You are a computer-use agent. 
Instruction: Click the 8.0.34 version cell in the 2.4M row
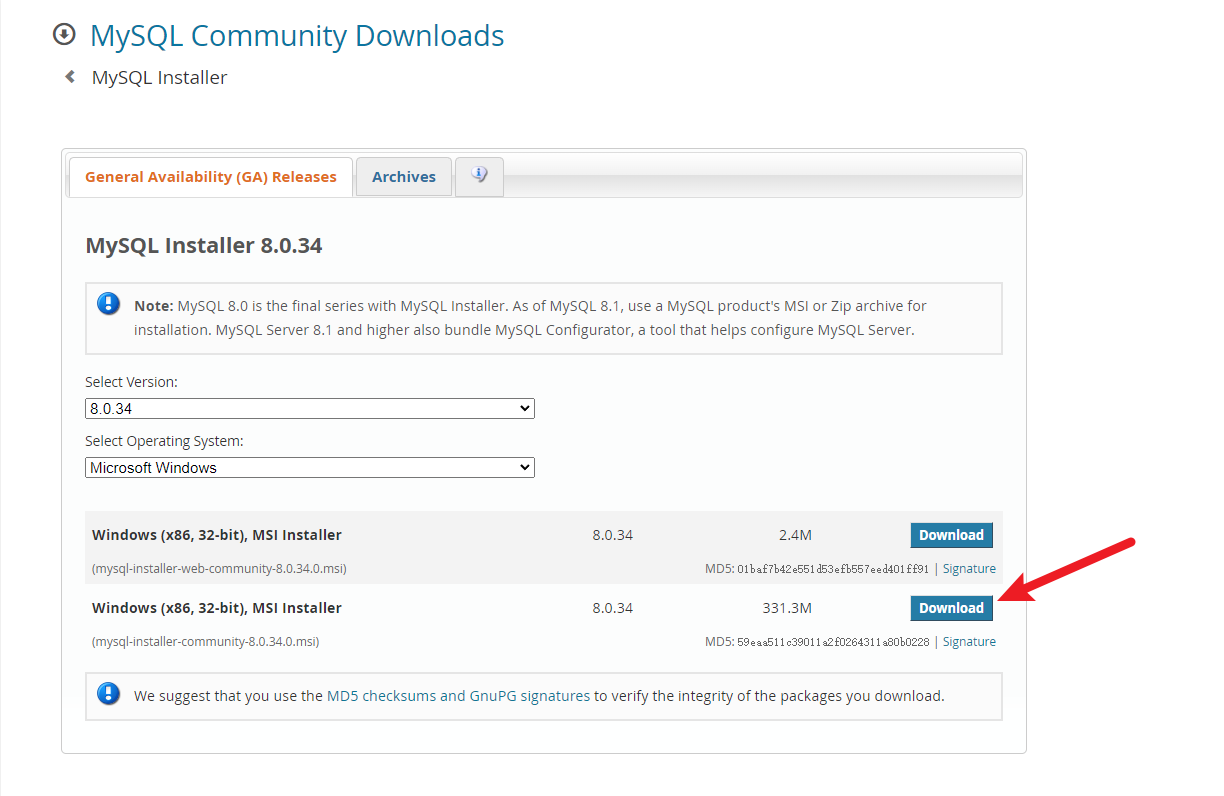point(612,535)
